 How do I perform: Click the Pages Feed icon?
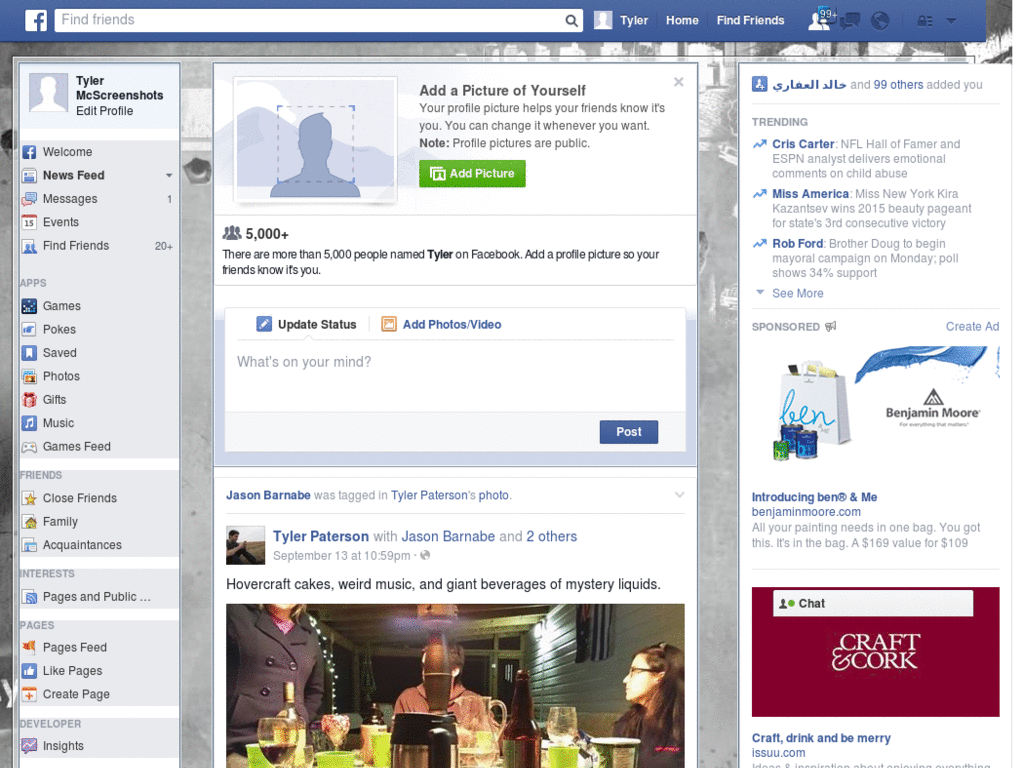pos(29,648)
